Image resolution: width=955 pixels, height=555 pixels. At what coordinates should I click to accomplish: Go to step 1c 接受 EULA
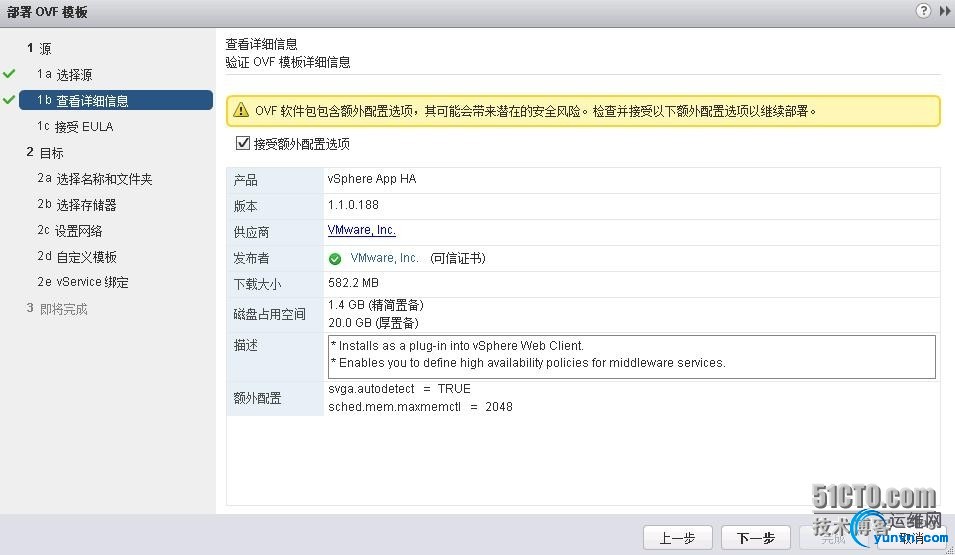[x=75, y=126]
